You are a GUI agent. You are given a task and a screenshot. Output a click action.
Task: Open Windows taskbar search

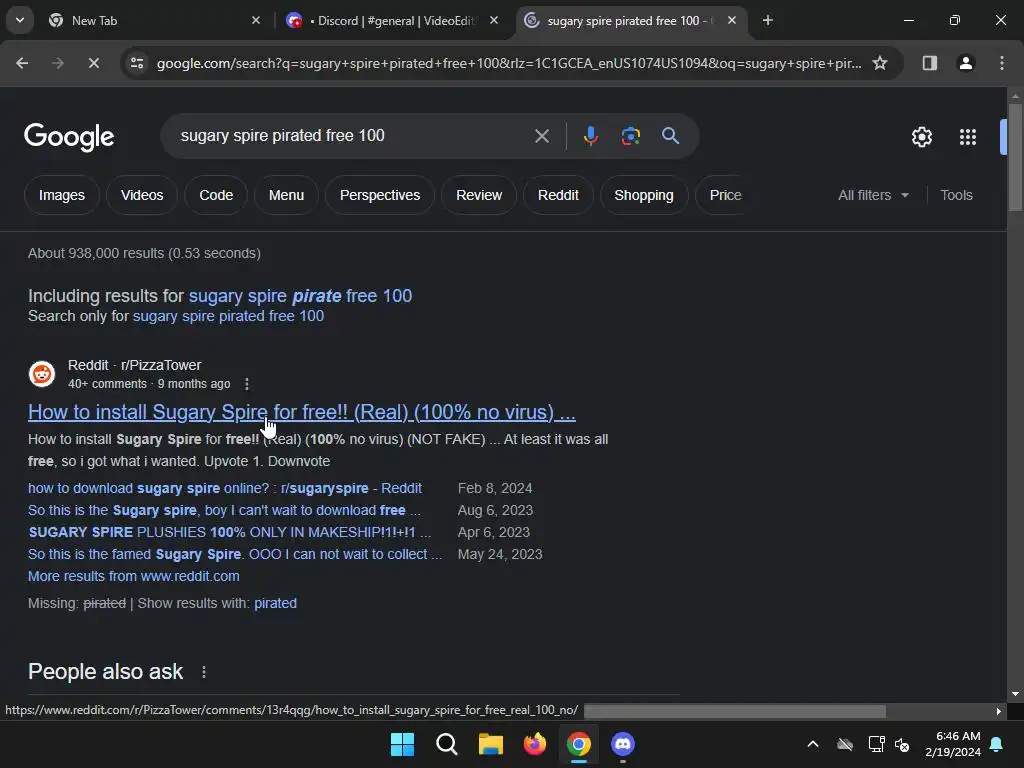[x=447, y=744]
